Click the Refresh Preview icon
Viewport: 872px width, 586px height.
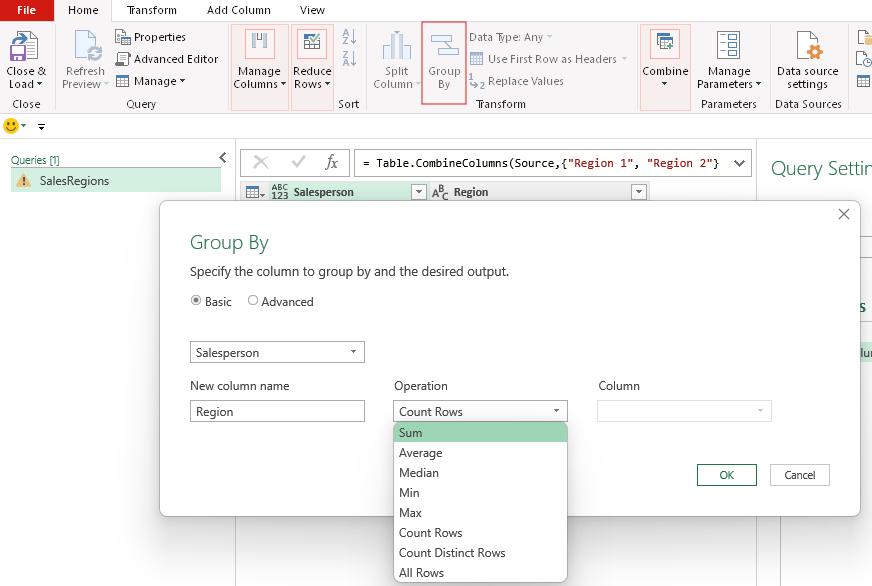(x=87, y=46)
